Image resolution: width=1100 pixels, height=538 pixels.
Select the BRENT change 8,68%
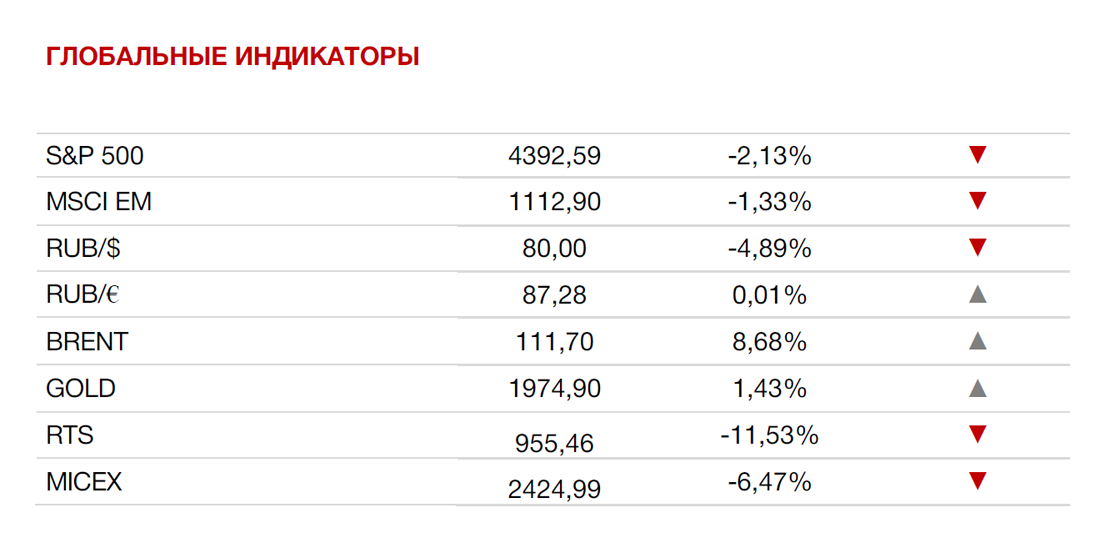769,342
